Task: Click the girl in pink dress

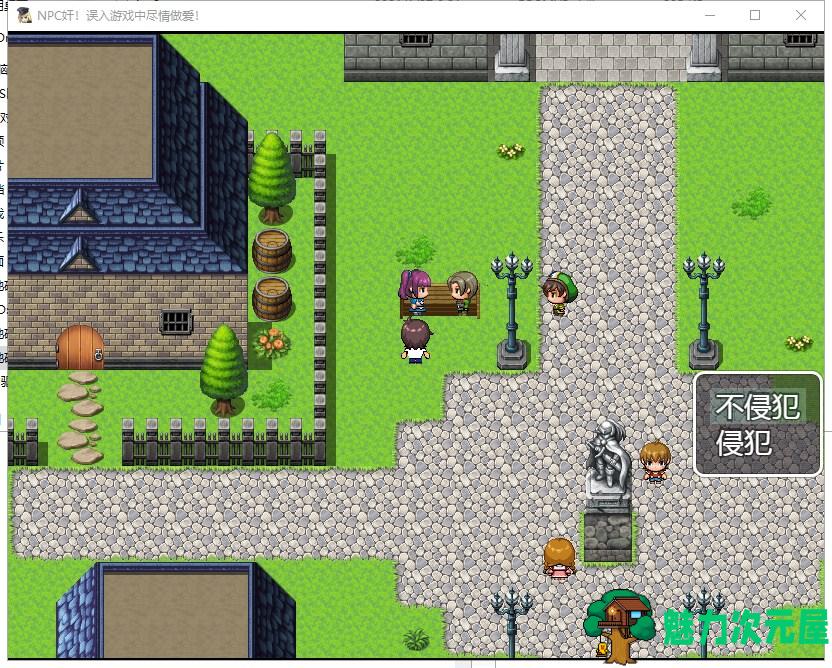Action: click(559, 558)
